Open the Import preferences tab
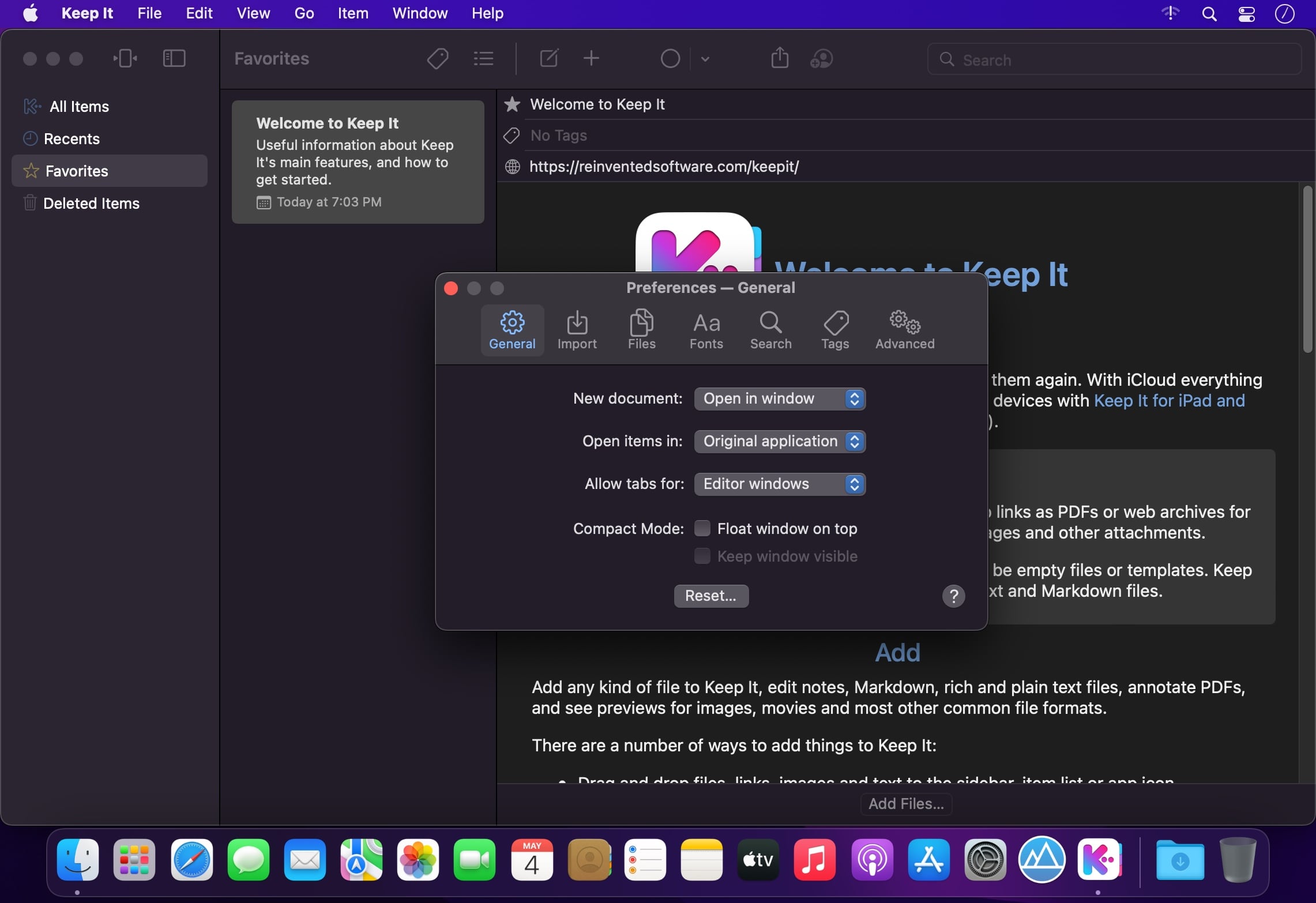The image size is (1316, 903). (x=577, y=330)
